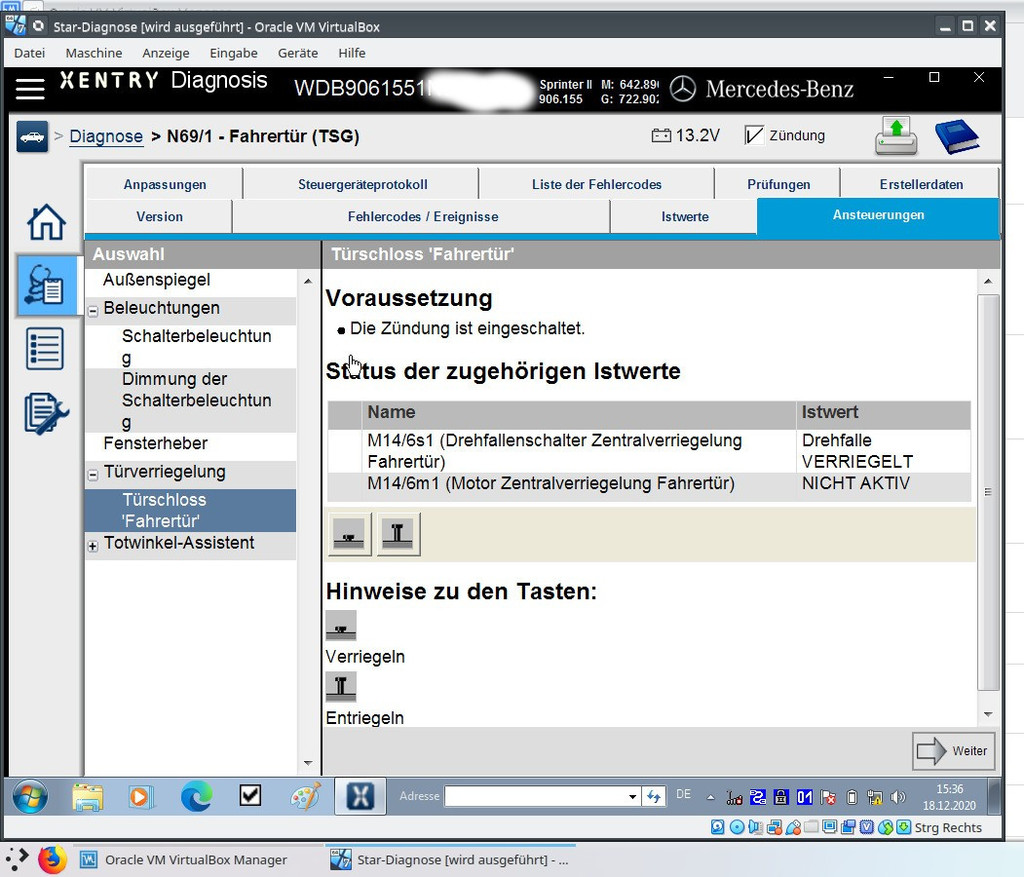Click the VirtualBox title bar app icon

(x=14, y=25)
